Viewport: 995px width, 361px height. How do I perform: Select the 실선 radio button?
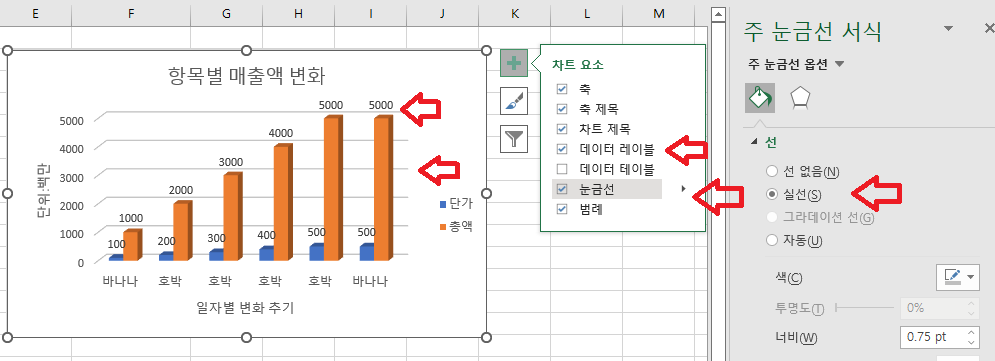(x=772, y=194)
